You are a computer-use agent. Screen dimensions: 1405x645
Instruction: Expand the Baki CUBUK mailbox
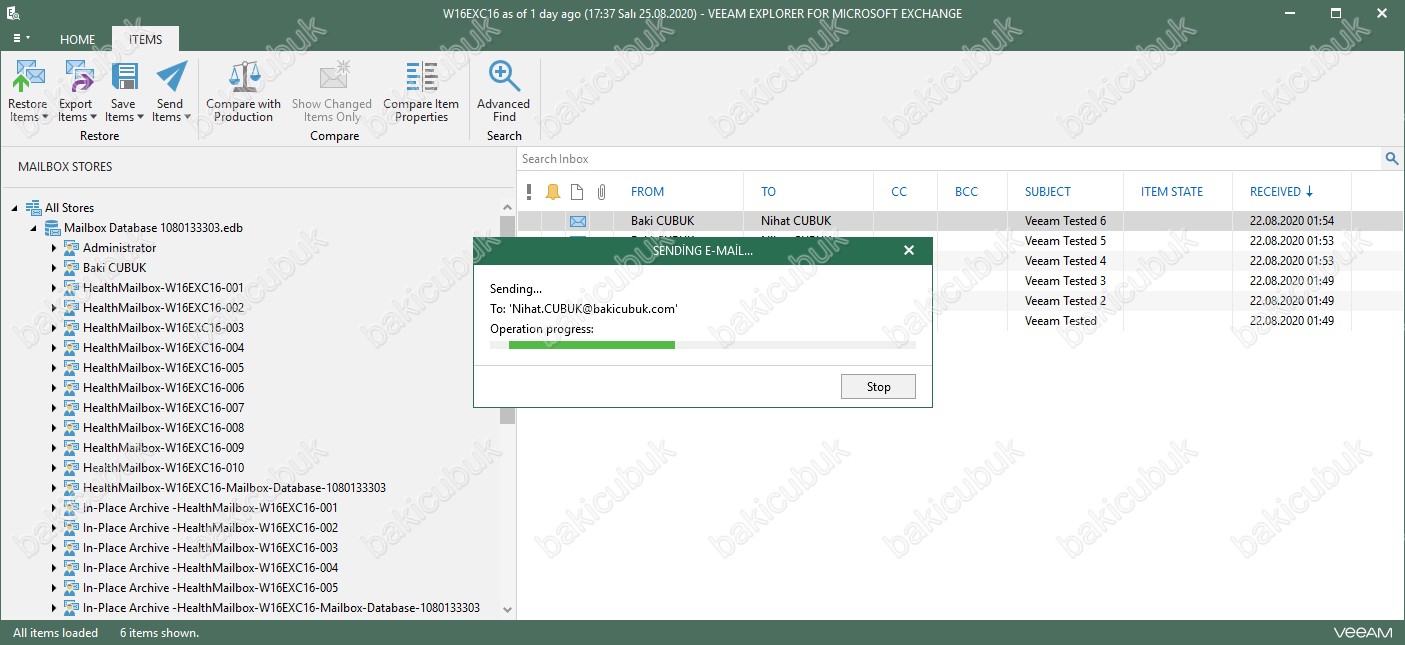click(x=54, y=268)
